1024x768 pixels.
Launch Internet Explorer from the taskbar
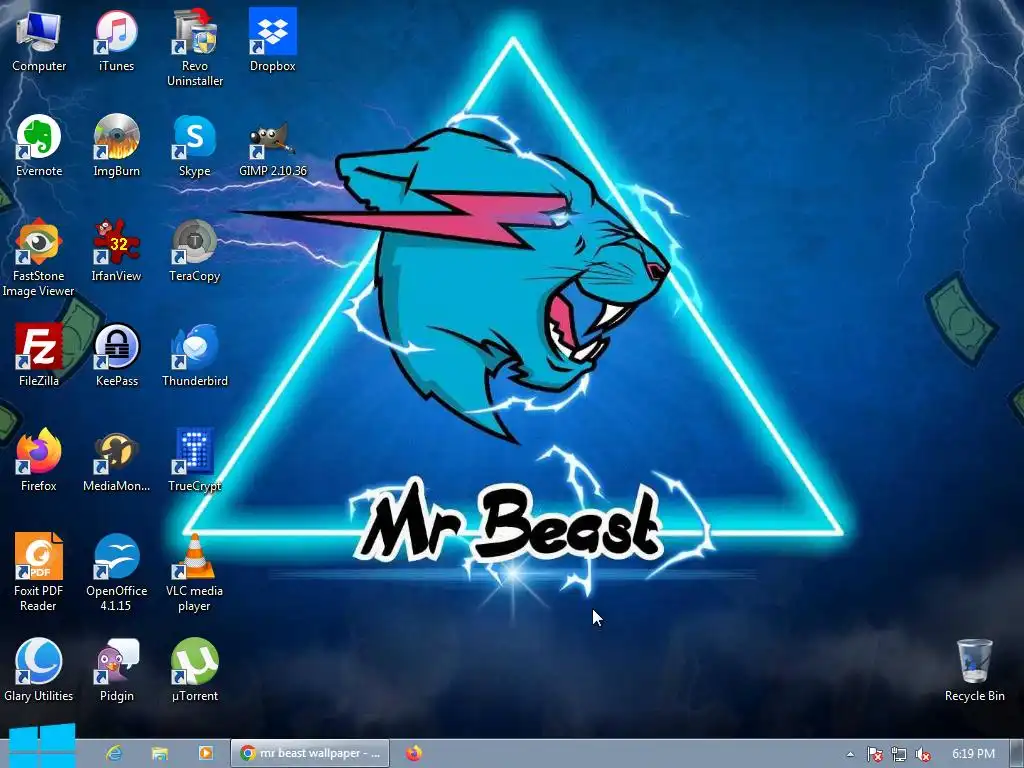114,754
